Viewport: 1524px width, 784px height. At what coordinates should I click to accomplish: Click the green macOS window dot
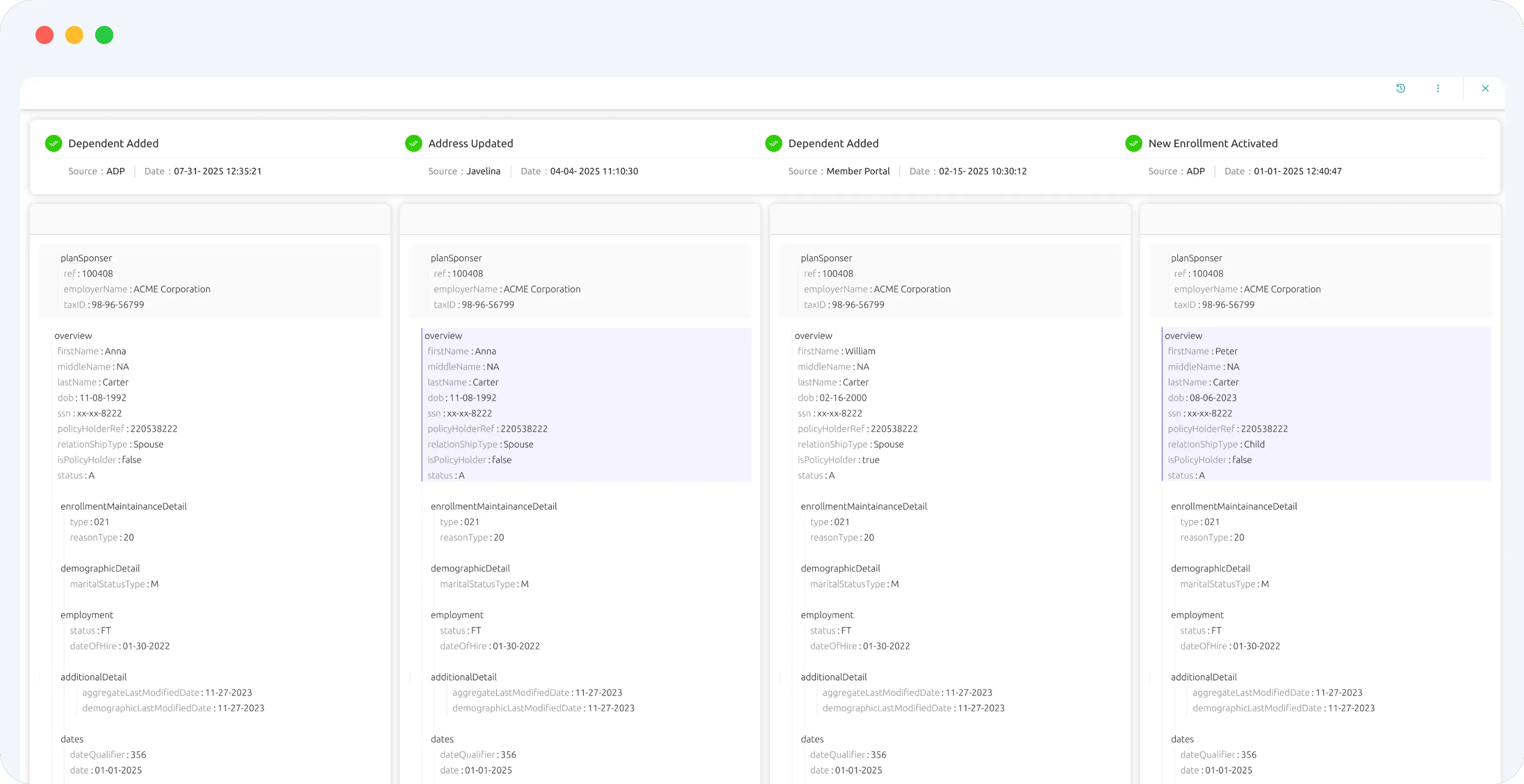(104, 35)
